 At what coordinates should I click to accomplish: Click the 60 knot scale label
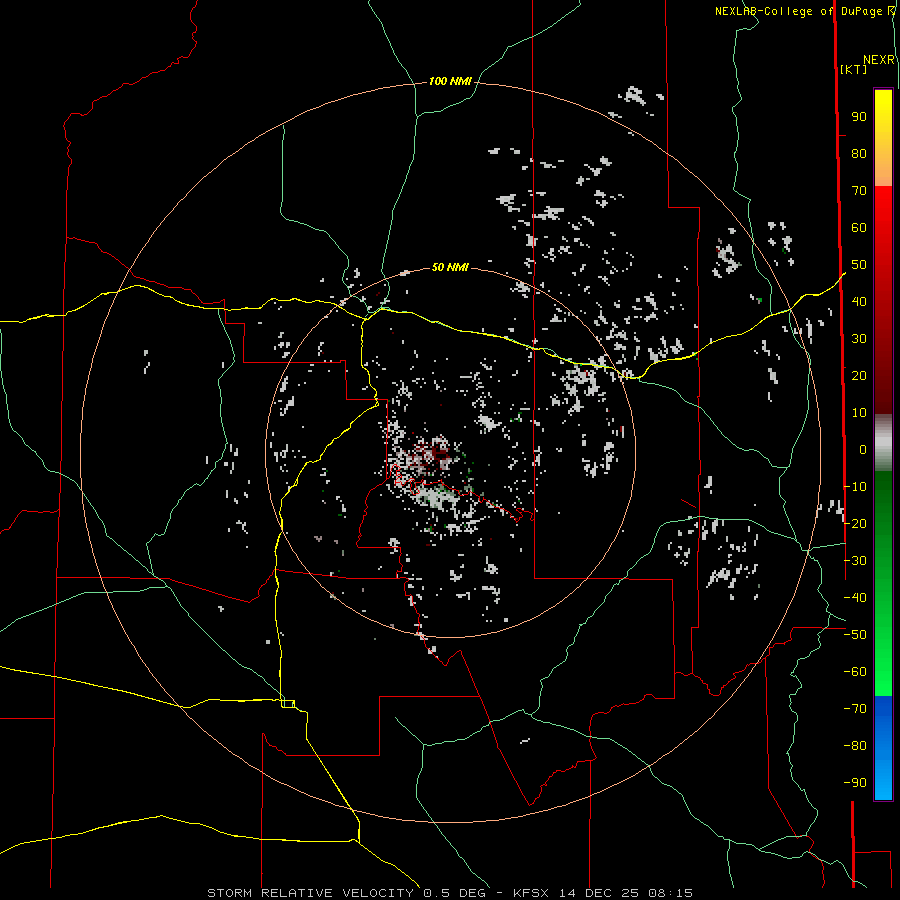[859, 228]
